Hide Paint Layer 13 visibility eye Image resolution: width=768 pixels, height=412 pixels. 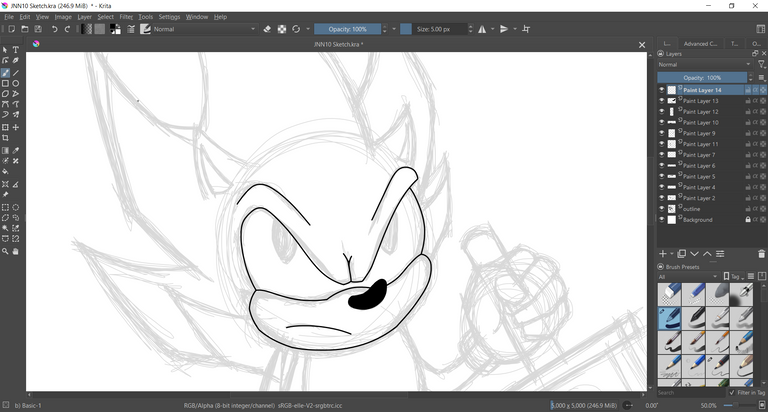point(662,101)
